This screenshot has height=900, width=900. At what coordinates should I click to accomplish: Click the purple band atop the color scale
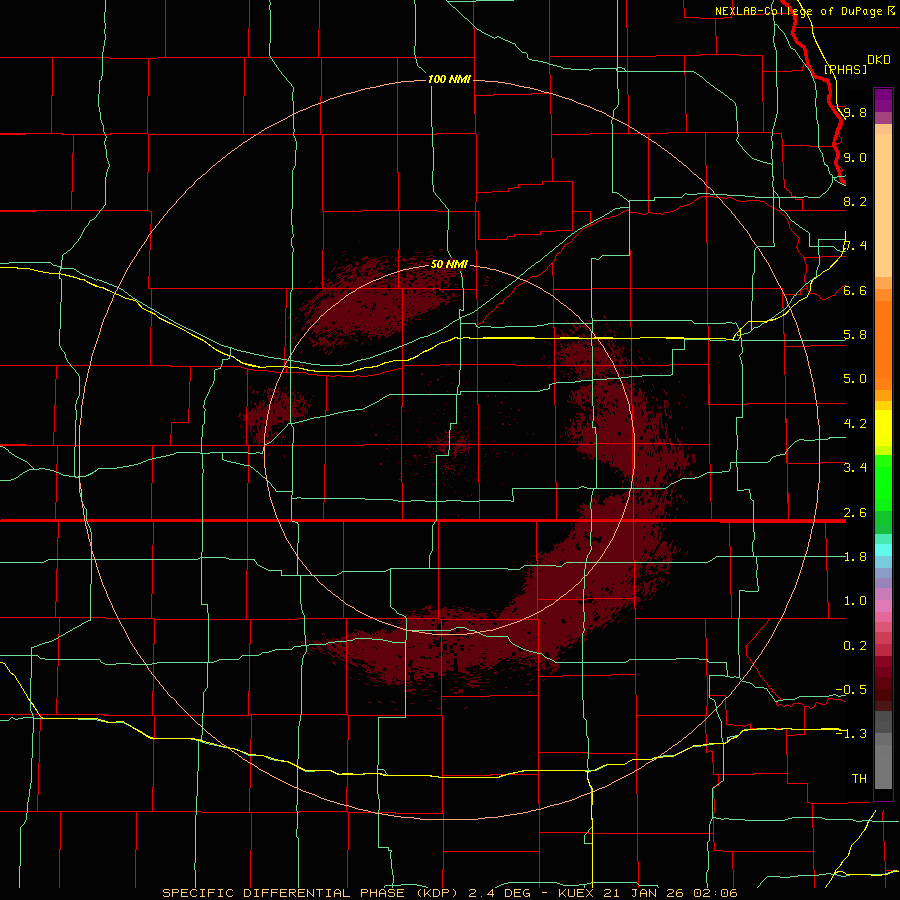[883, 100]
